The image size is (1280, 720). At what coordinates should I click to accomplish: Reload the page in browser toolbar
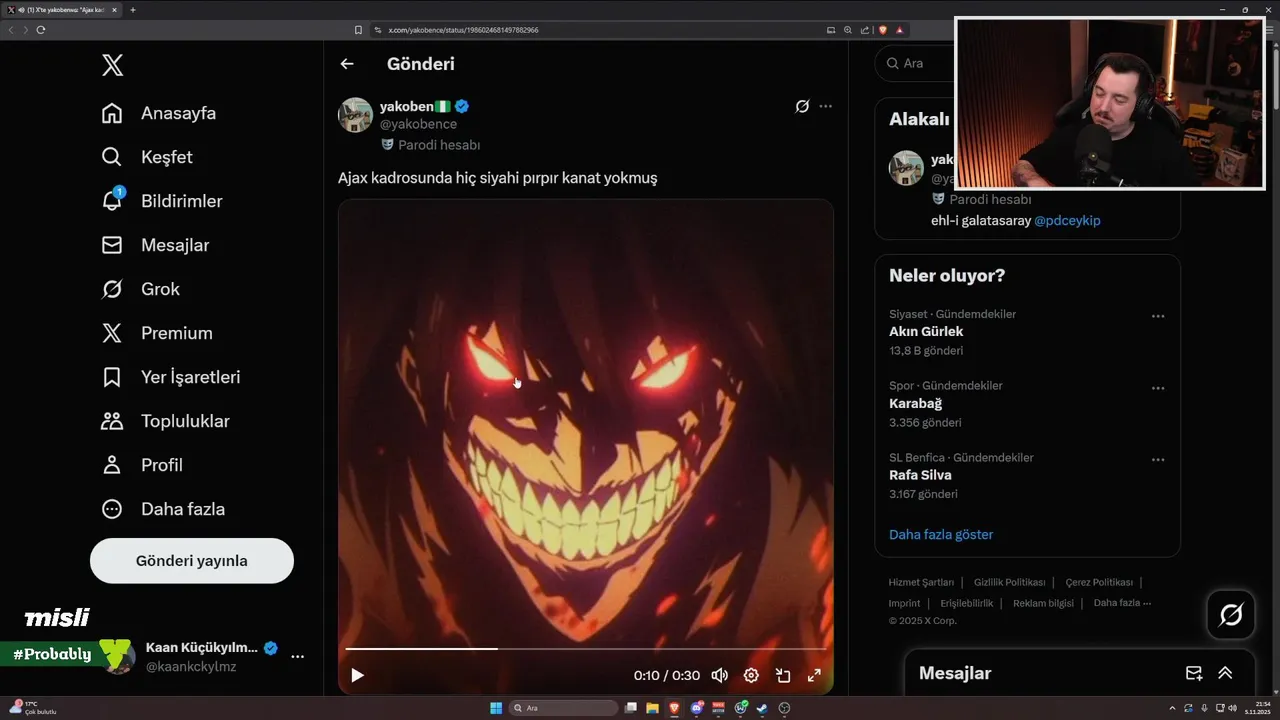tap(40, 30)
